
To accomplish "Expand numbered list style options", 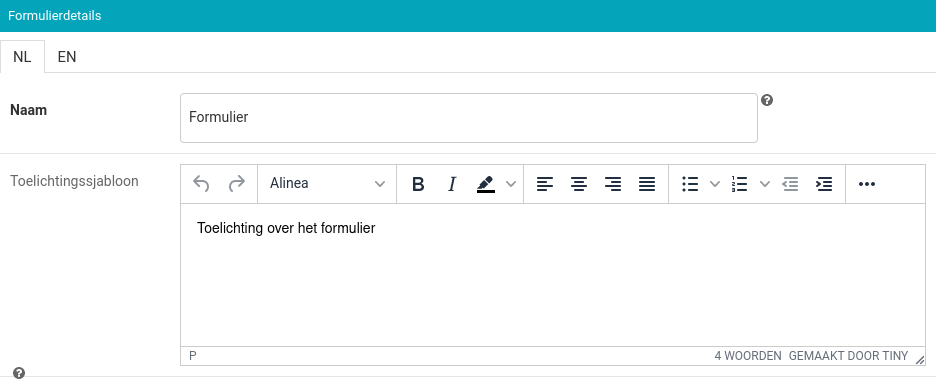I will (765, 184).
